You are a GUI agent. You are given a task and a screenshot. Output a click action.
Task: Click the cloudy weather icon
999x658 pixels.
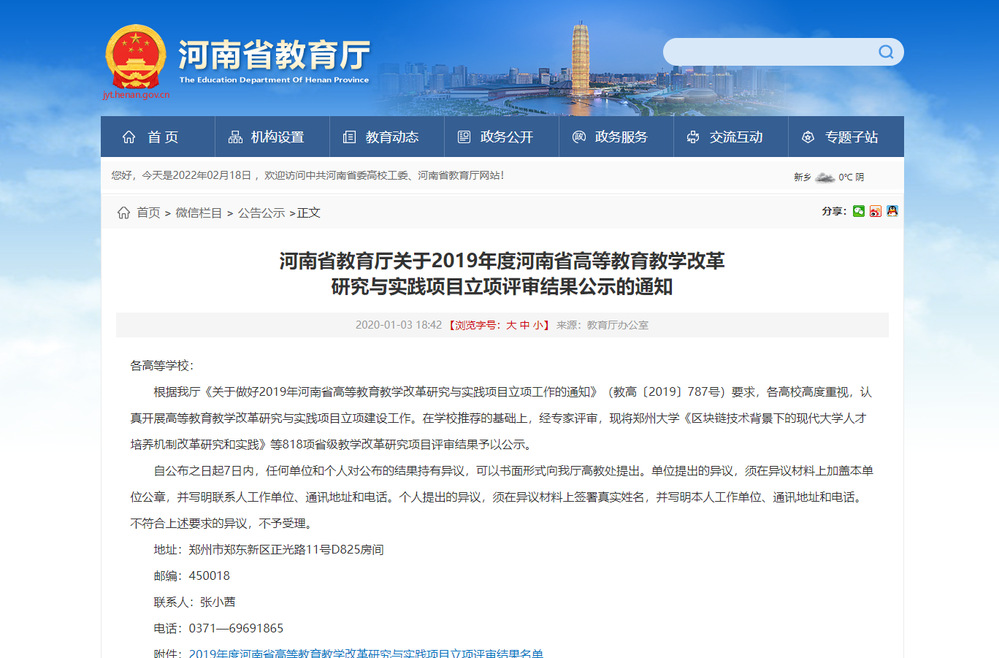(x=824, y=177)
